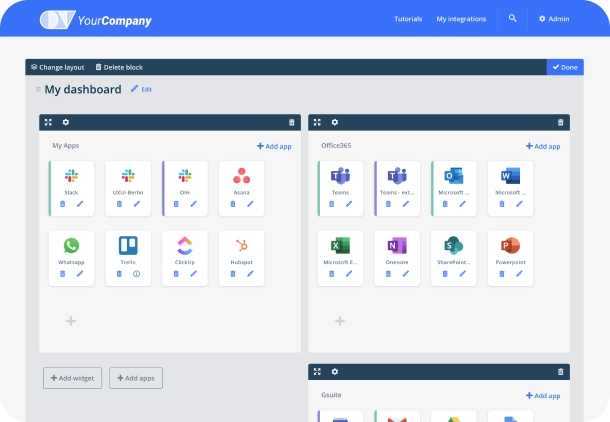Expand the My Apps widget fullscreen

click(48, 123)
